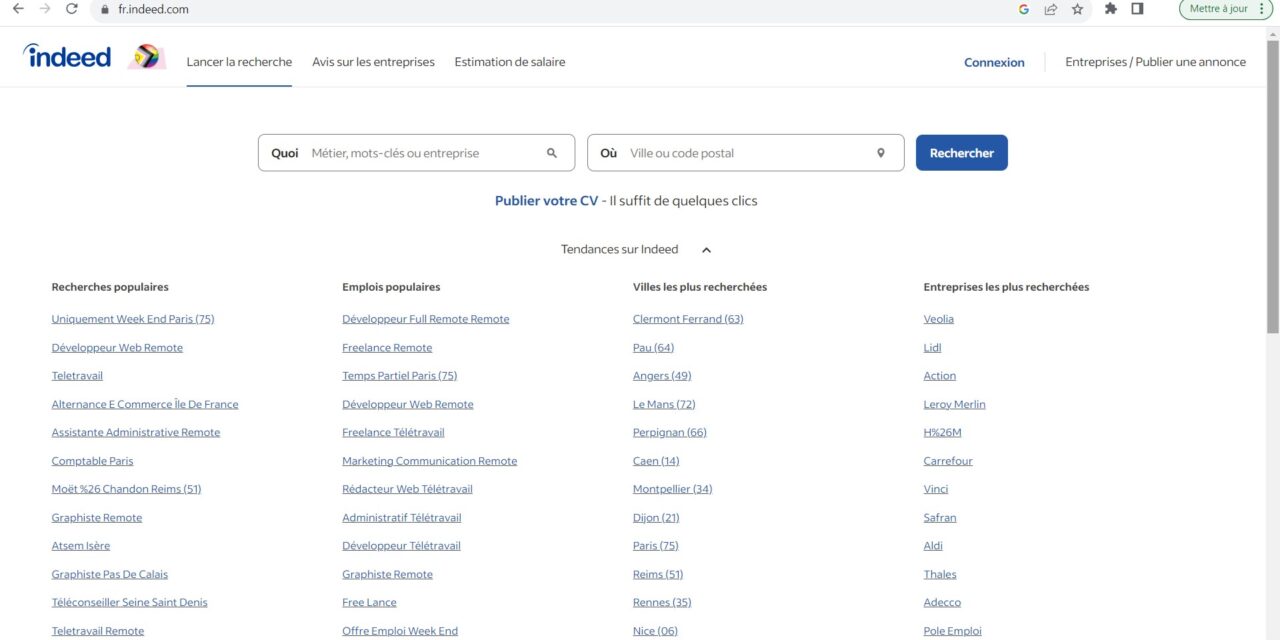Open Entreprises / Publier une annonce
Screen dimensions: 1280x640
[x=1155, y=62]
